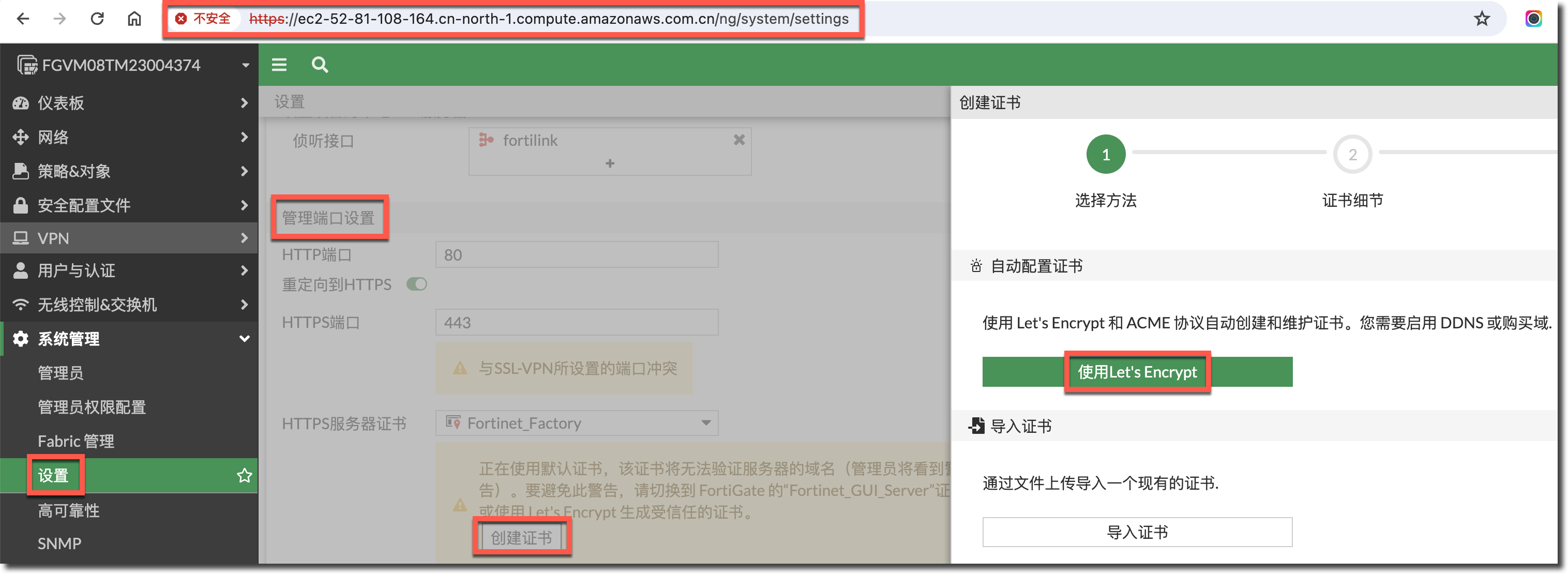The image size is (1568, 574).
Task: Click the browser home icon
Action: click(134, 19)
